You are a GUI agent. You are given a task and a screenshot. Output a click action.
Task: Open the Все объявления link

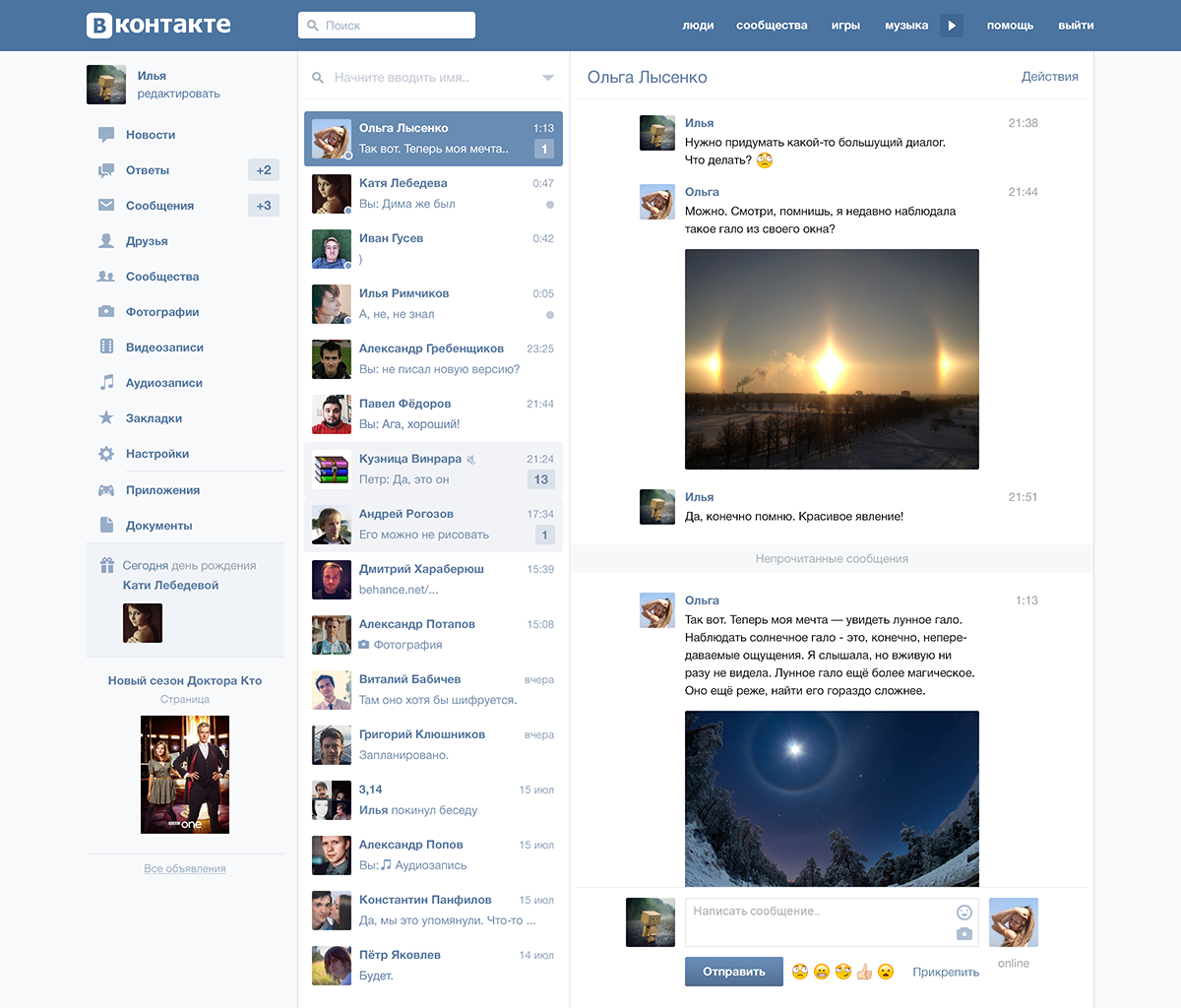point(185,868)
